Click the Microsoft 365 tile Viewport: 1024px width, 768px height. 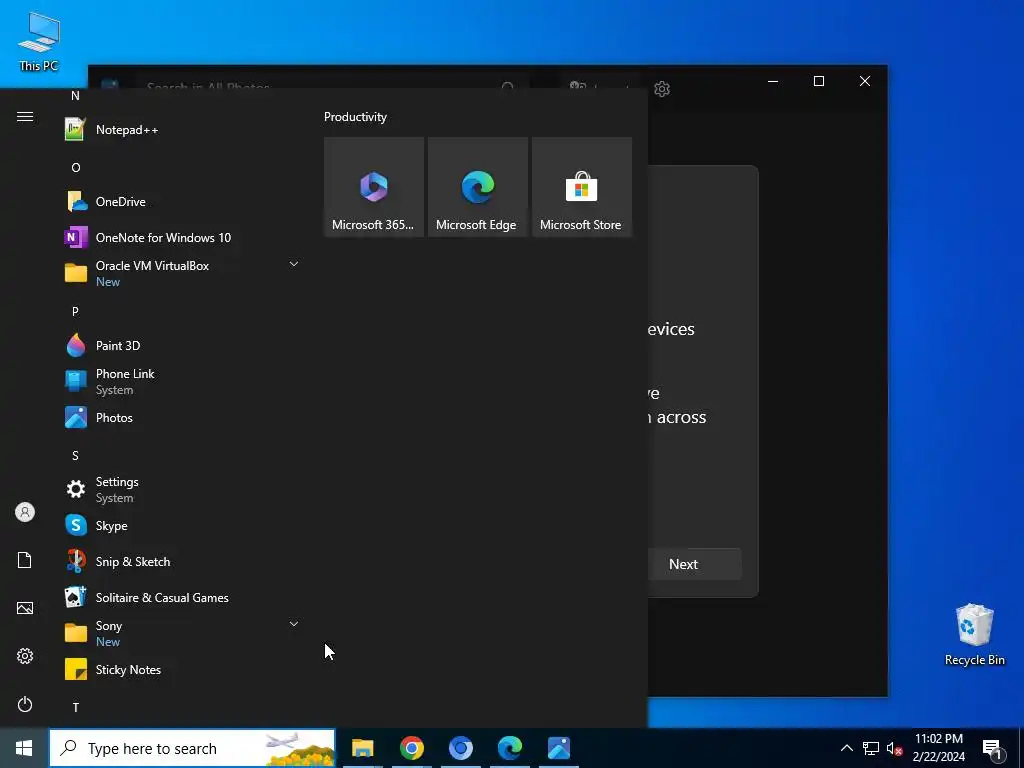(x=374, y=187)
